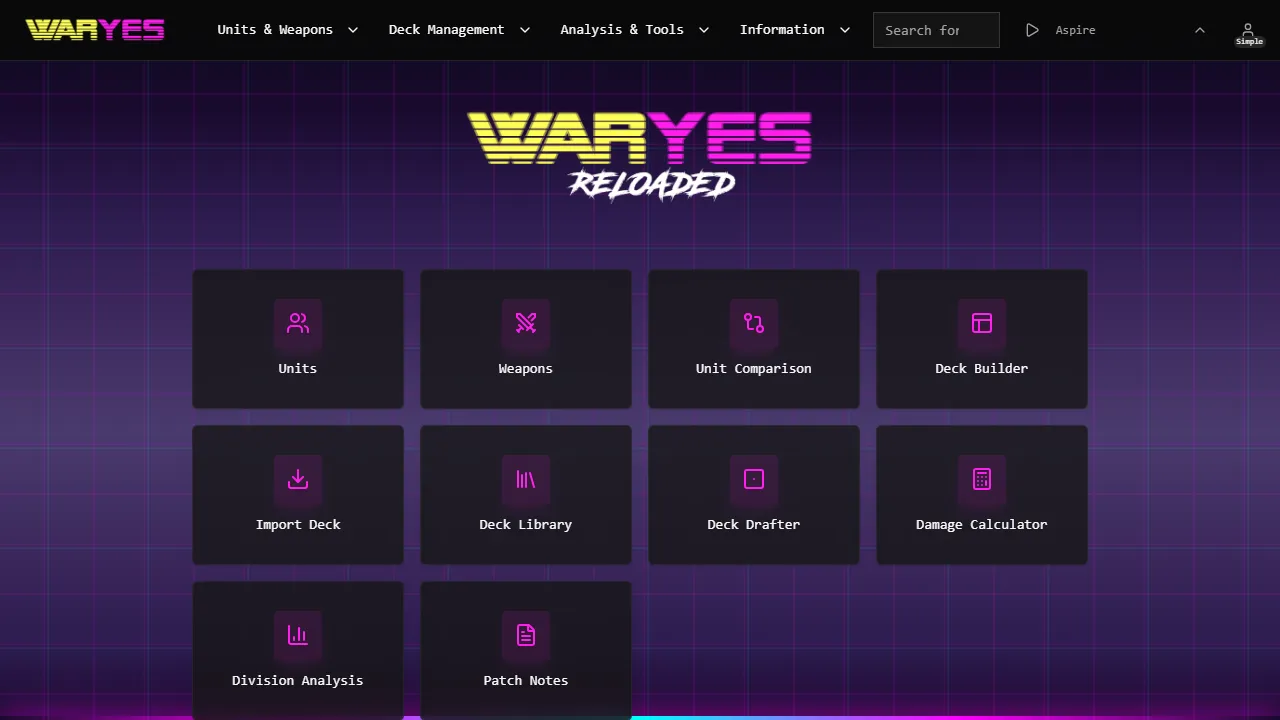
Task: Focus the Search for input field
Action: tap(936, 30)
